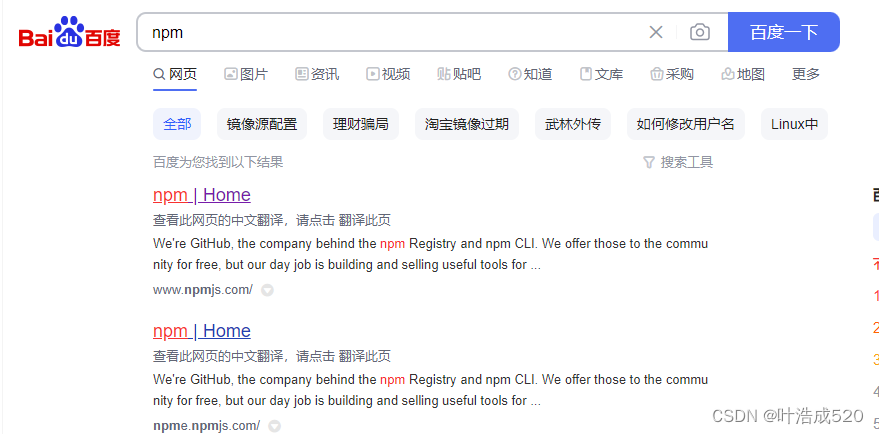Clear the search box with X icon
879x434 pixels.
click(x=655, y=32)
